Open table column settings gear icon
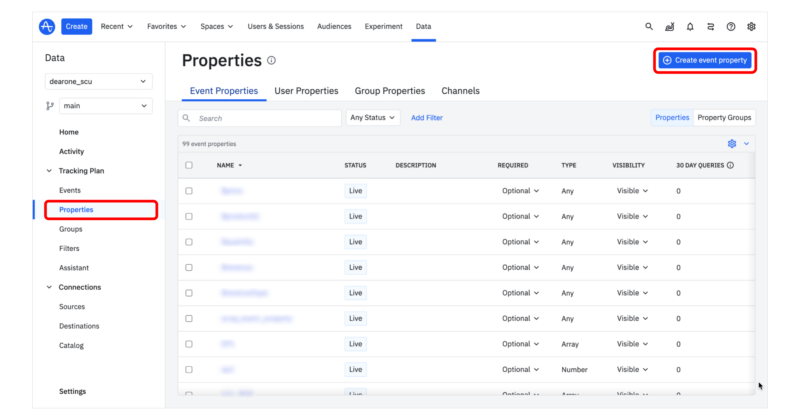 (732, 144)
